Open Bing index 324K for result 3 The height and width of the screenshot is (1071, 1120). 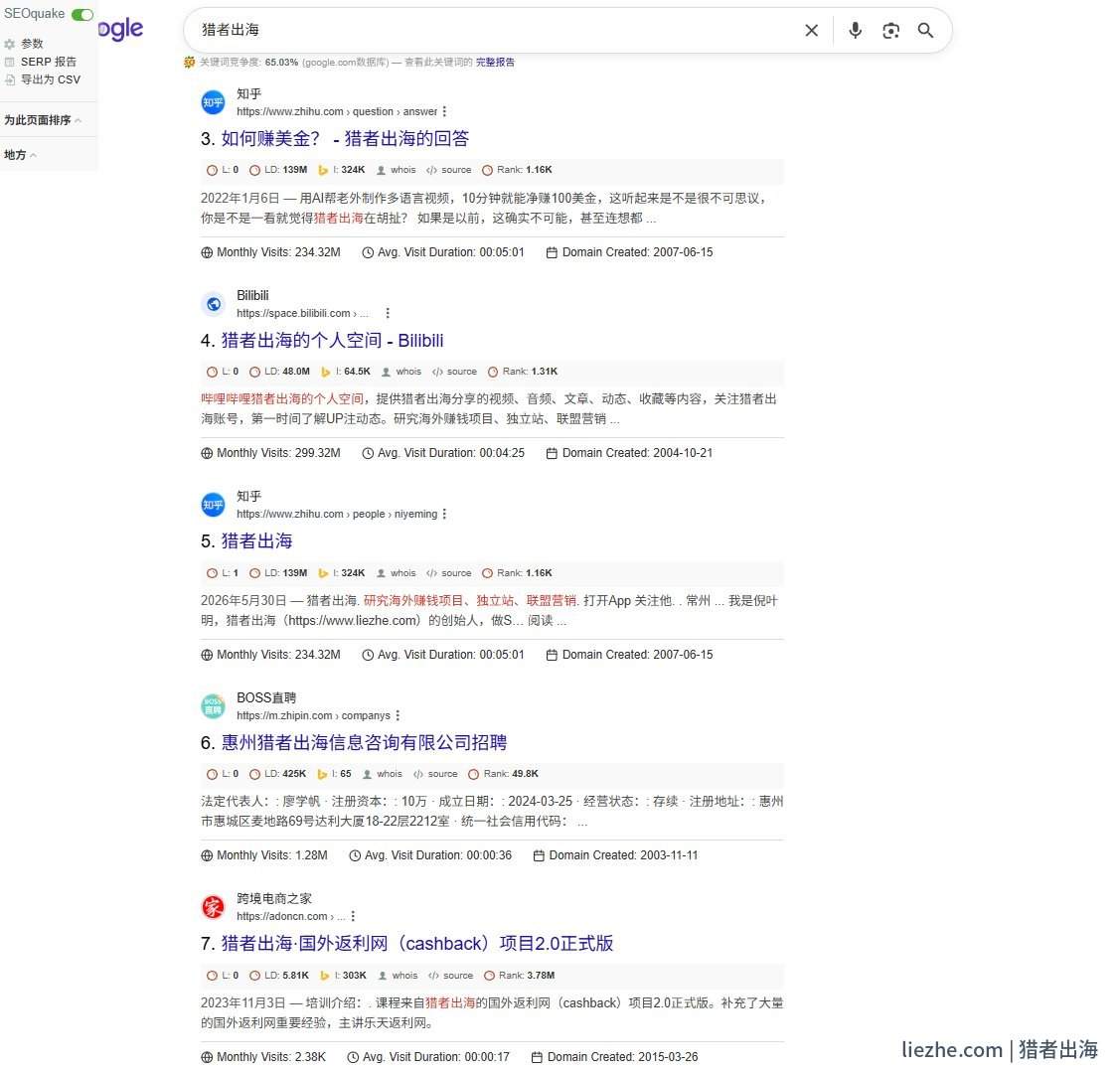342,170
